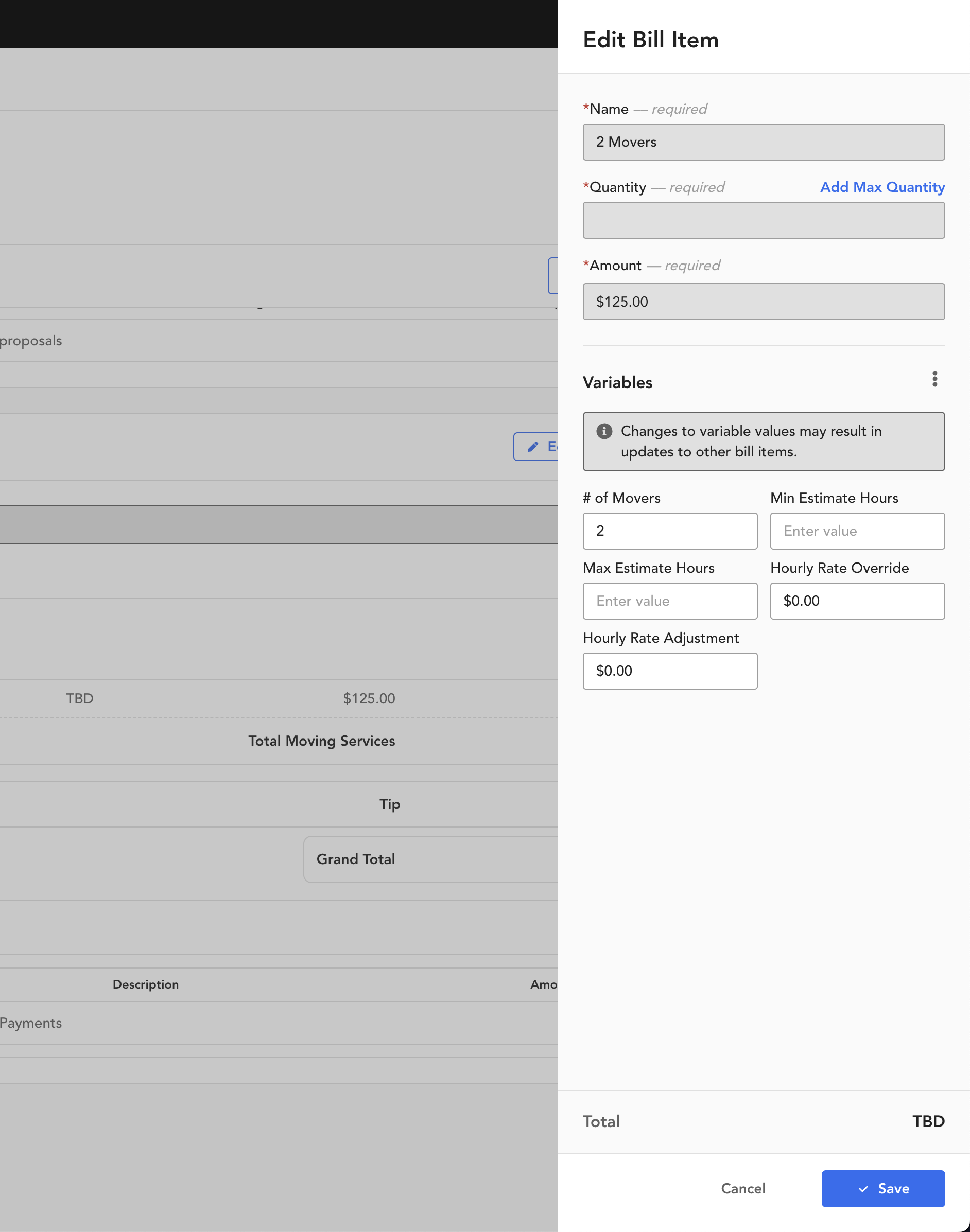This screenshot has height=1232, width=970.
Task: Click the Tip label in the background
Action: coord(390,804)
